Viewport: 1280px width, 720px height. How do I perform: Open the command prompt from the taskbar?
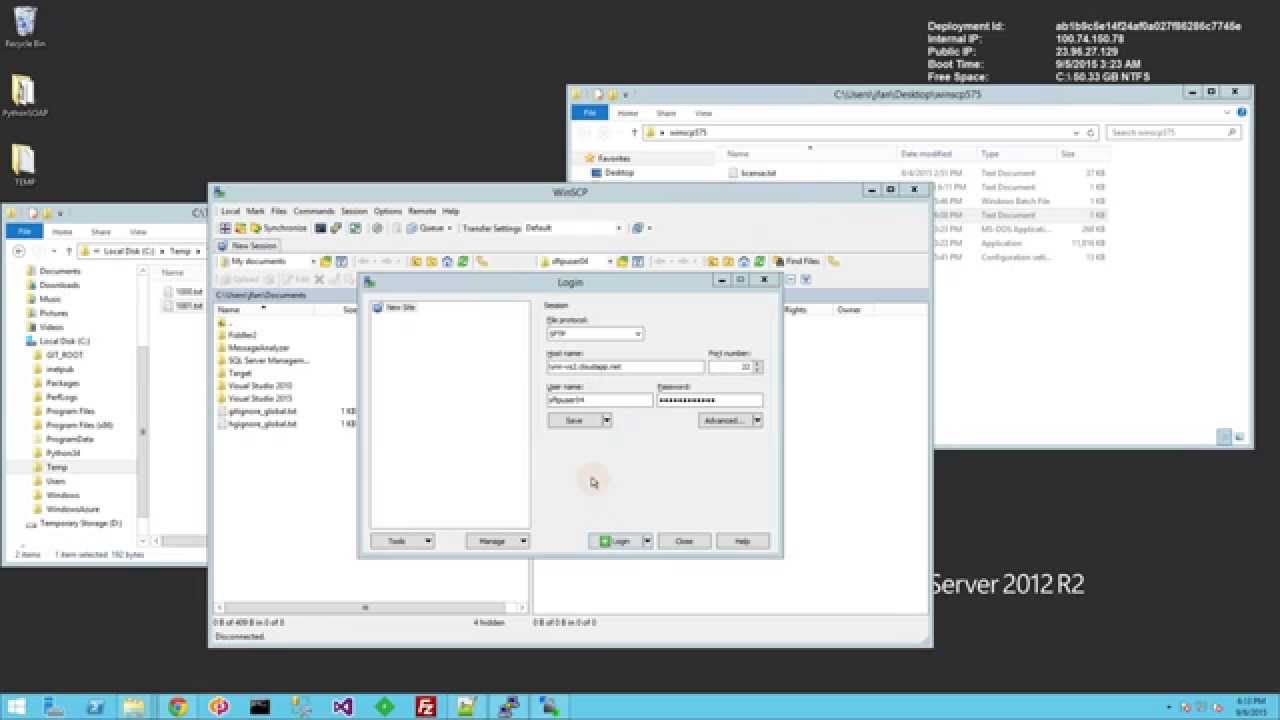pyautogui.click(x=260, y=707)
